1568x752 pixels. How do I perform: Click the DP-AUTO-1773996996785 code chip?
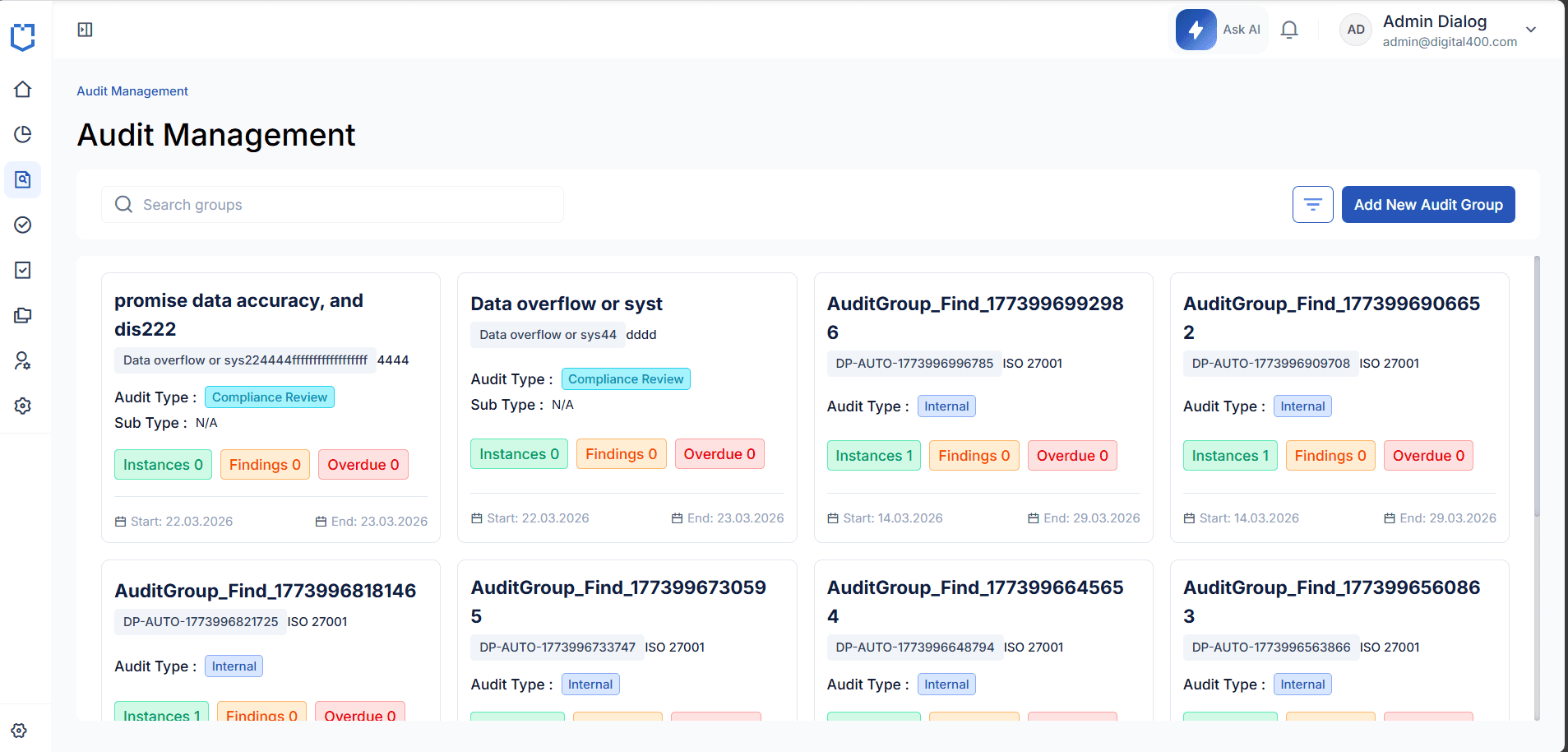(914, 364)
